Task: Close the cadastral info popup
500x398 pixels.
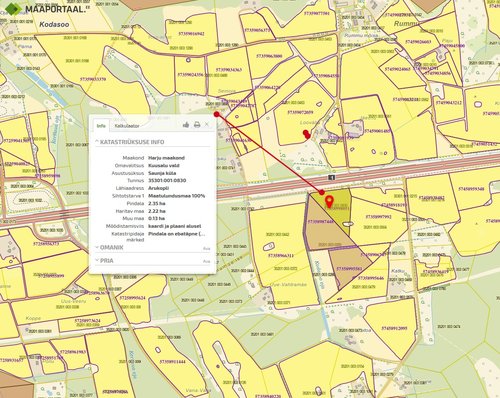Action: 207,124
